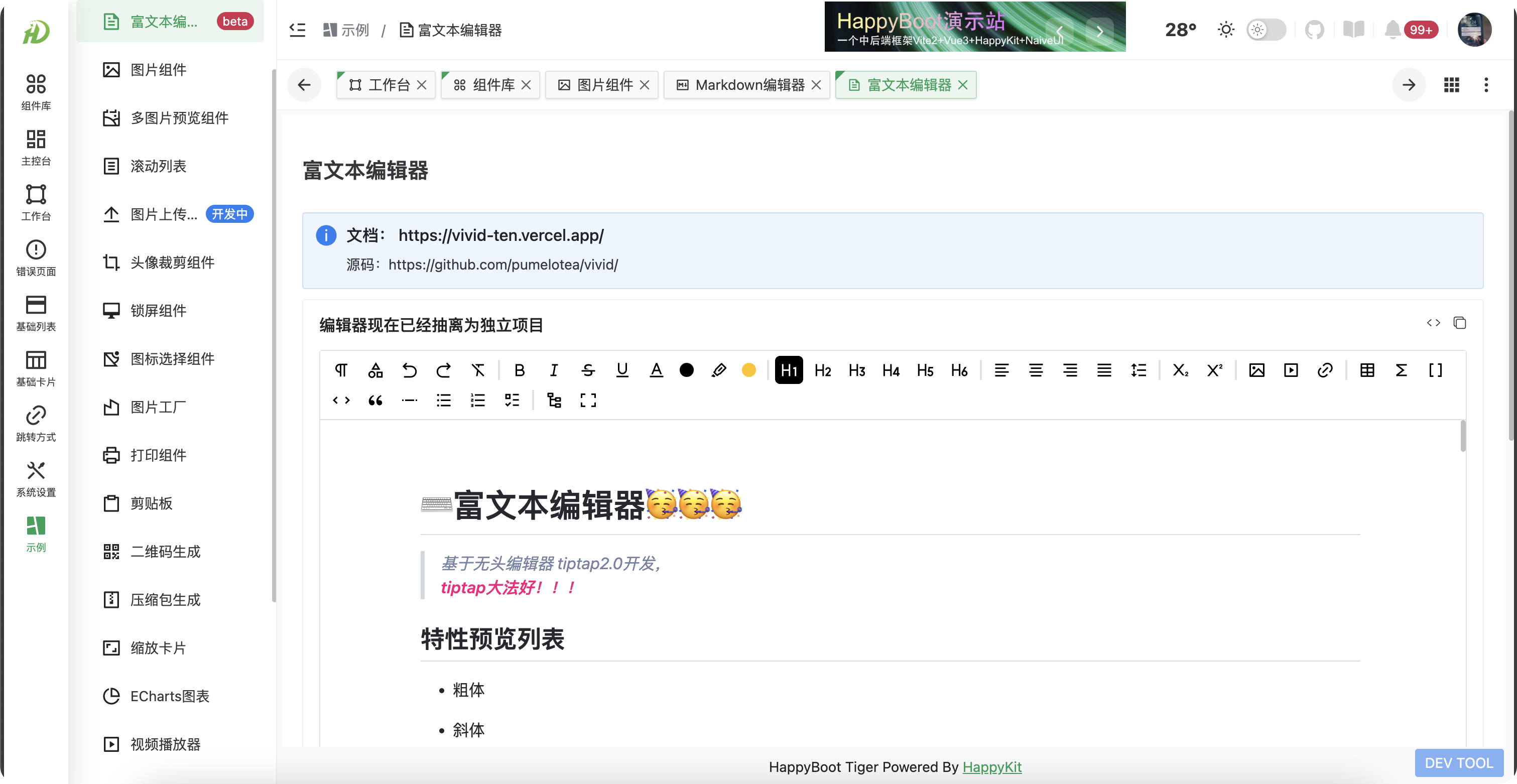Apply strikethrough formatting
Image resolution: width=1517 pixels, height=784 pixels.
[588, 370]
